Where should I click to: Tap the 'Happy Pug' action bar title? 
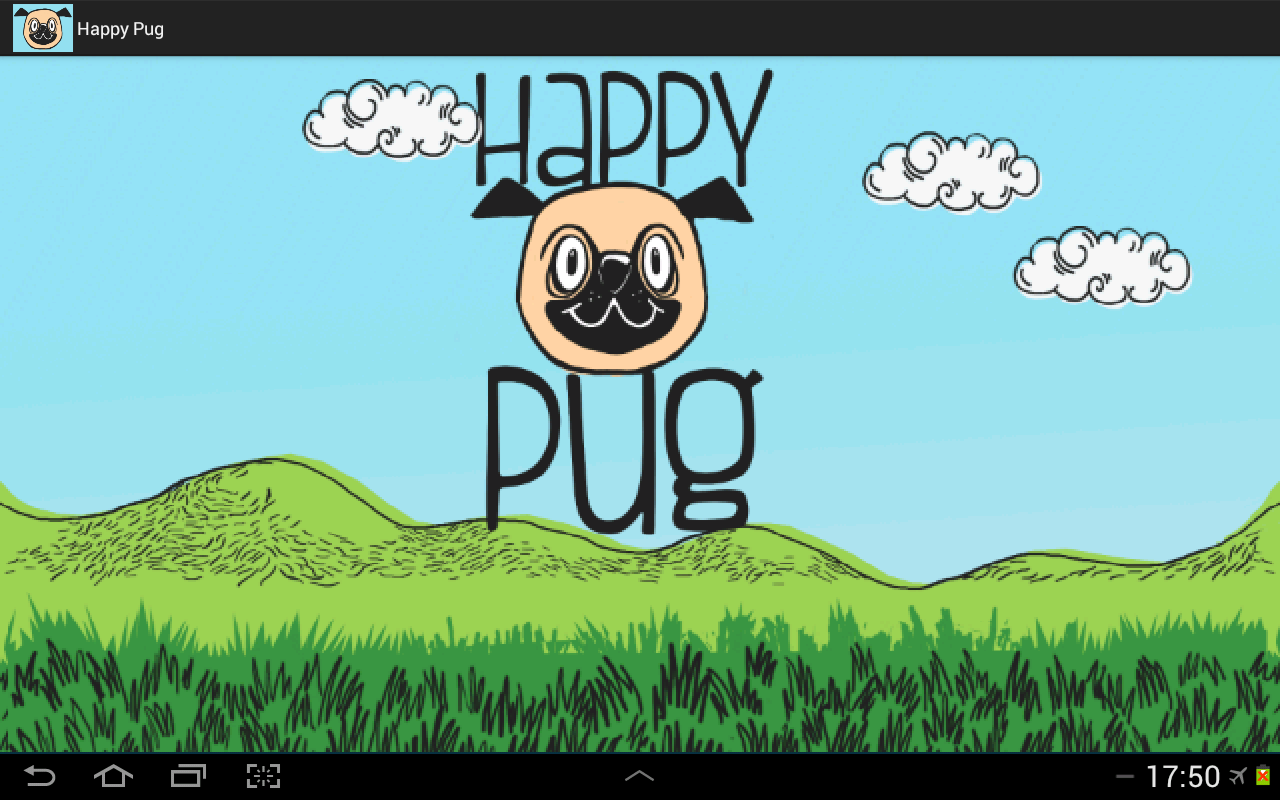pos(120,29)
